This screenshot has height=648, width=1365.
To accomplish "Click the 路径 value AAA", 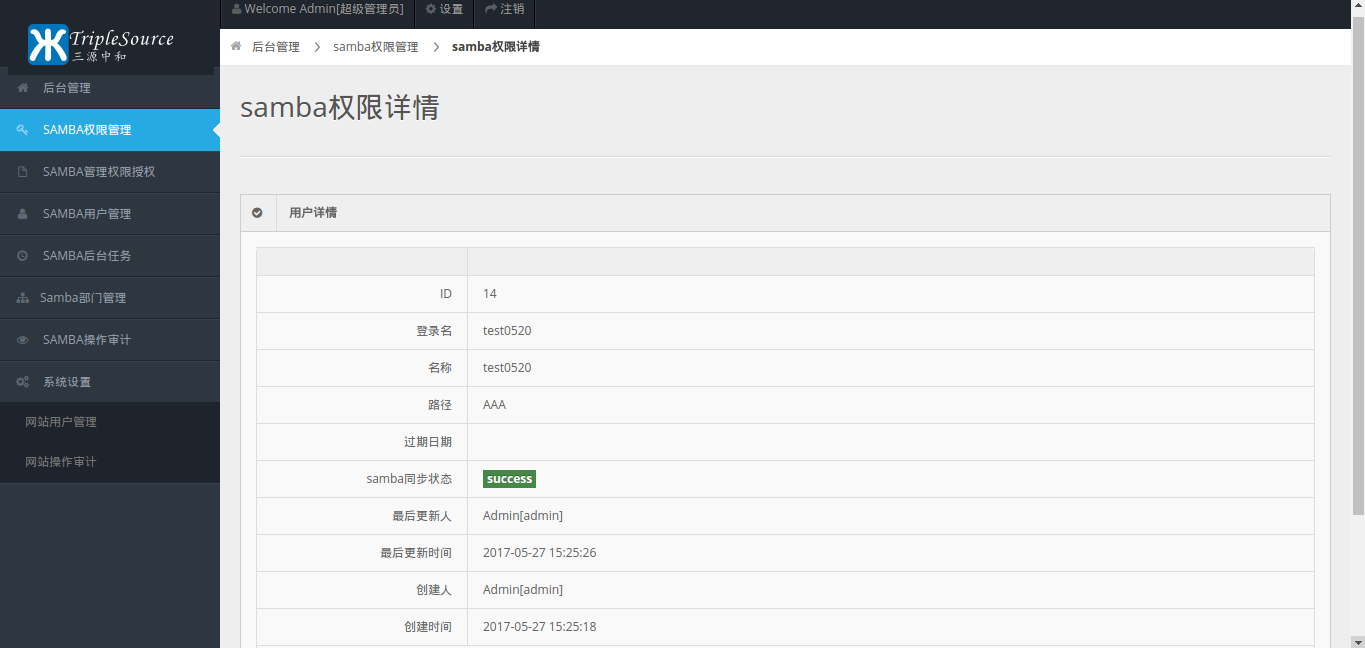I will (x=494, y=405).
